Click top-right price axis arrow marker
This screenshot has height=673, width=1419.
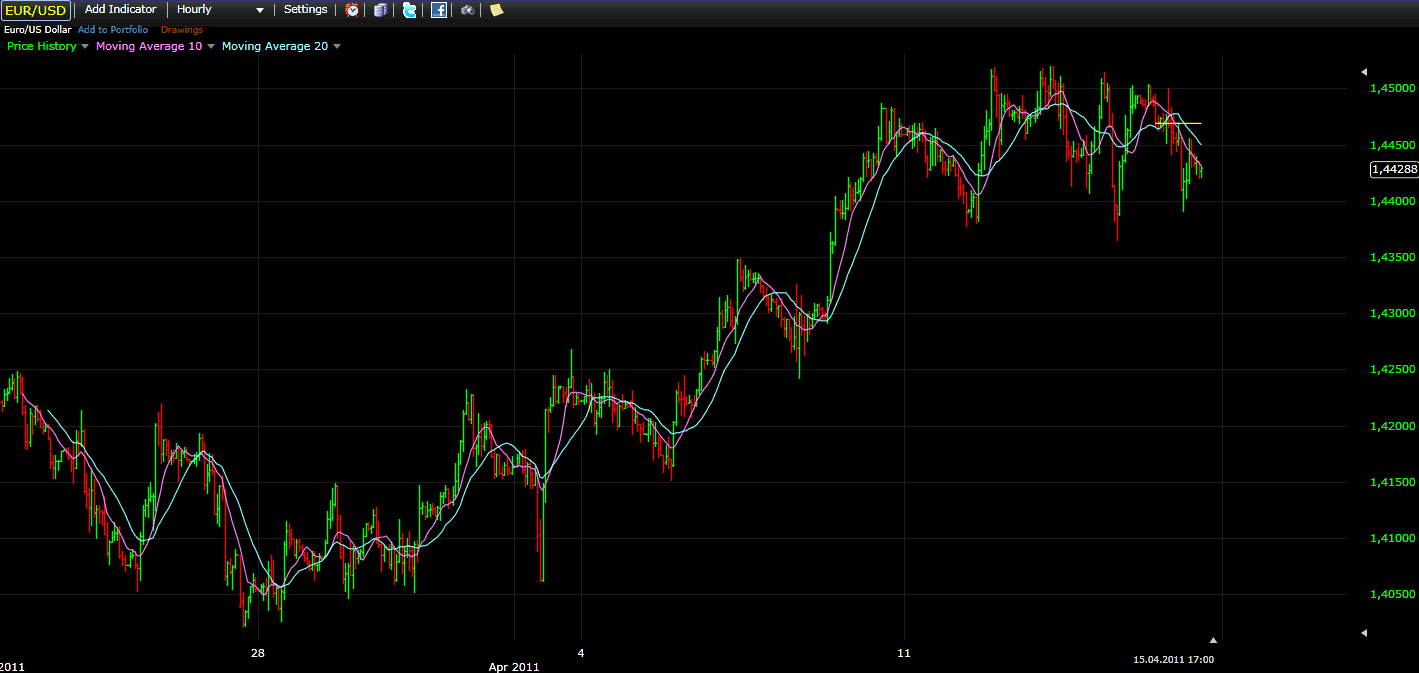pyautogui.click(x=1363, y=72)
